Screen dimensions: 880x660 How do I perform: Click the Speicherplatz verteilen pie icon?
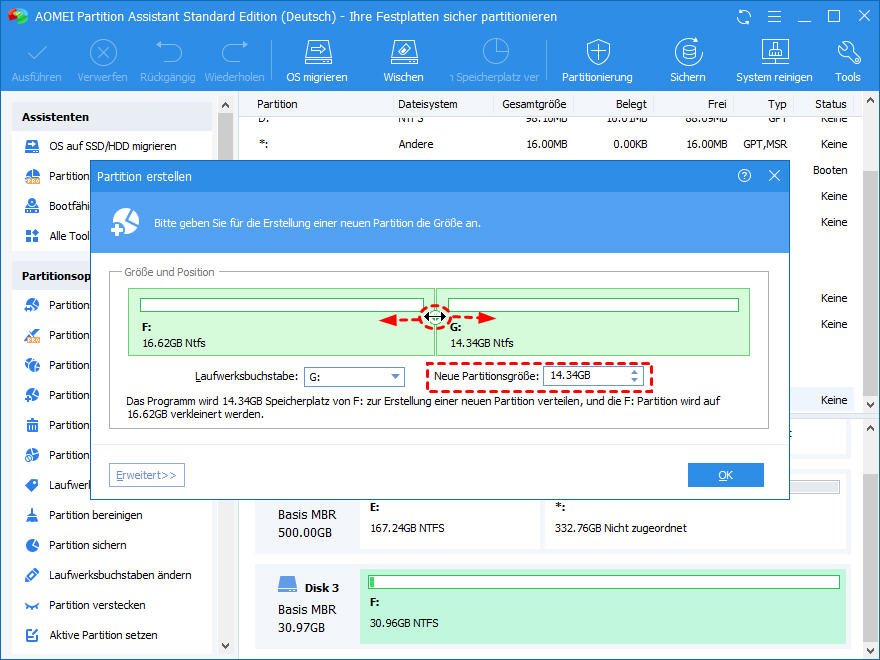pyautogui.click(x=496, y=53)
